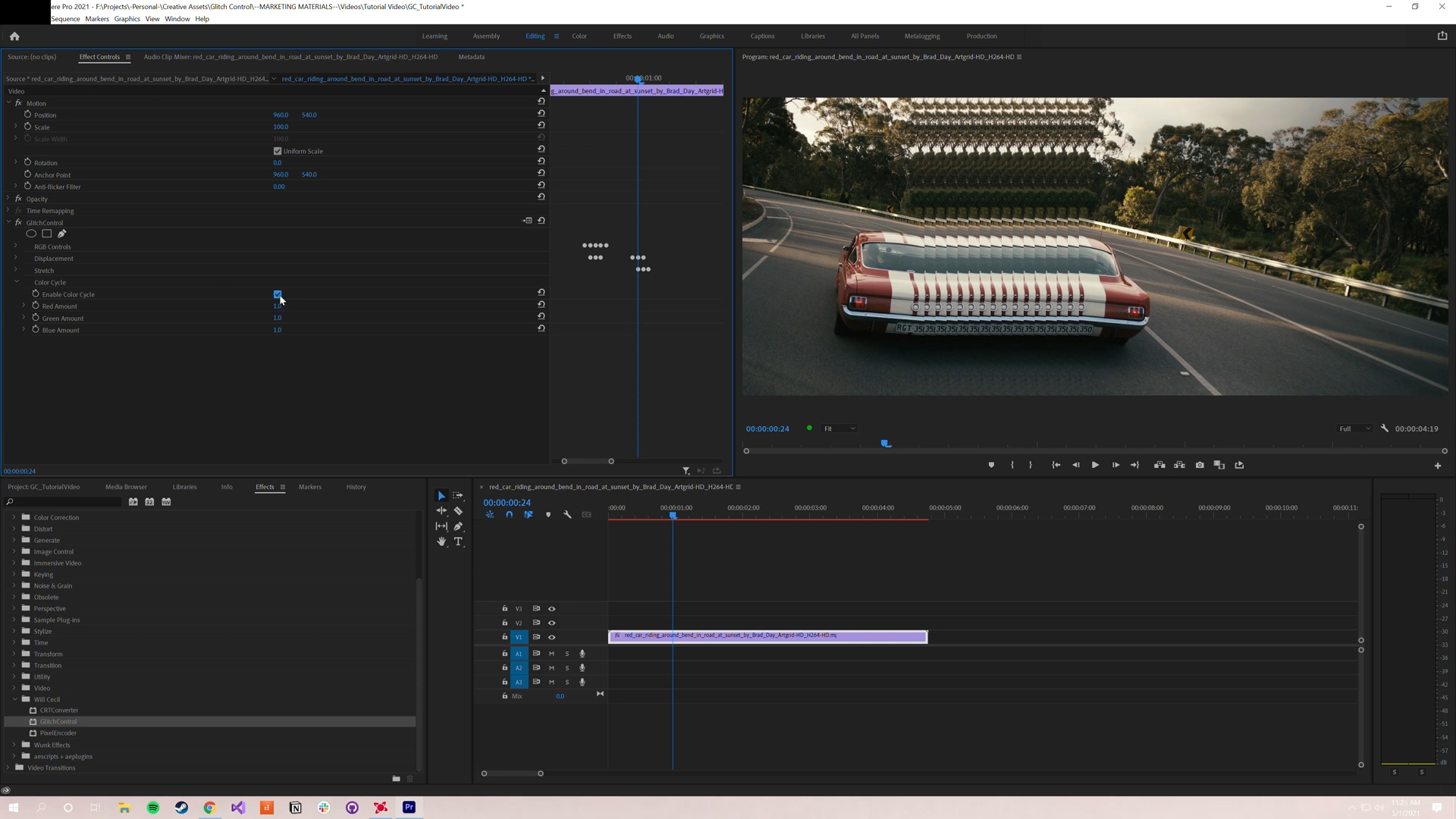Click the red car clip on V1

click(767, 637)
